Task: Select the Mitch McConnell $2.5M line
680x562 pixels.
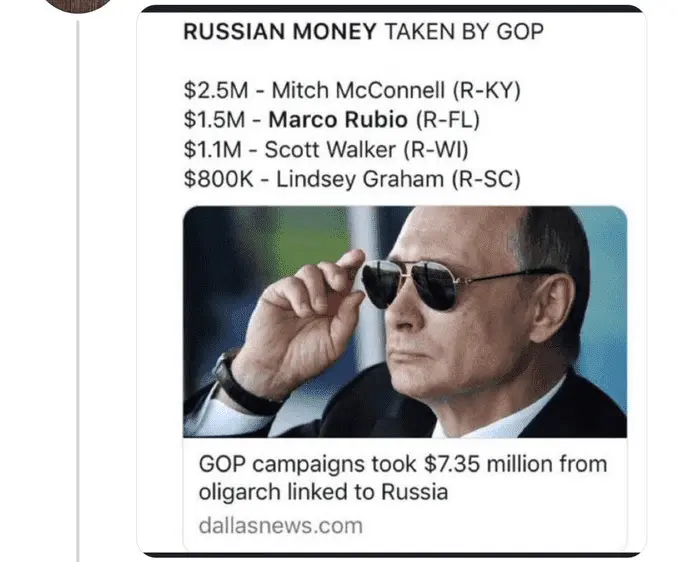Action: point(352,91)
